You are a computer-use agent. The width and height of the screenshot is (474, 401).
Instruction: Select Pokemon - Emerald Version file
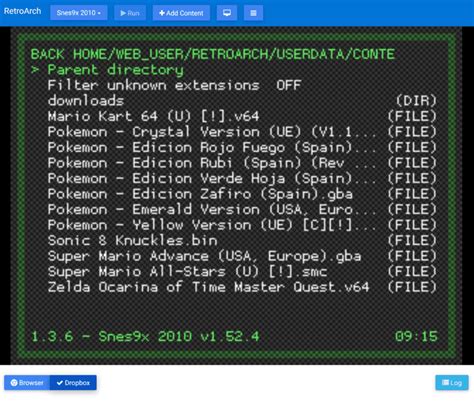tap(242, 210)
